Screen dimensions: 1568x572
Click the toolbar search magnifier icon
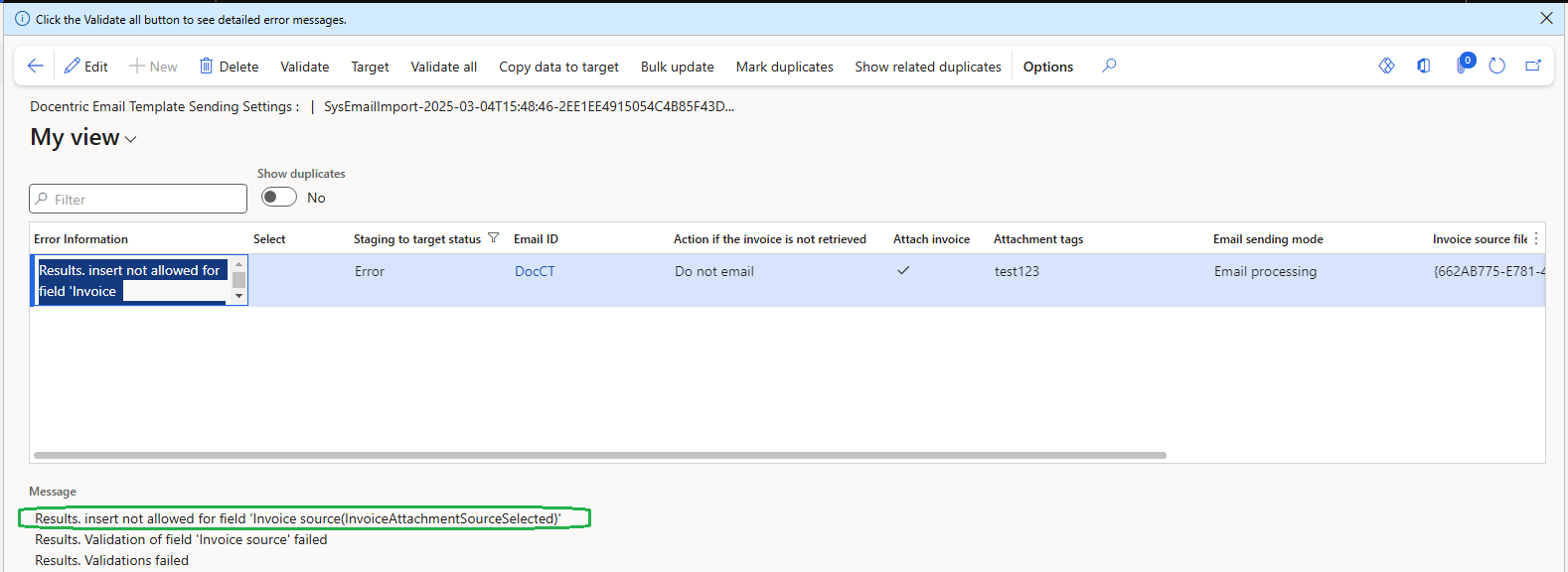pos(1109,66)
